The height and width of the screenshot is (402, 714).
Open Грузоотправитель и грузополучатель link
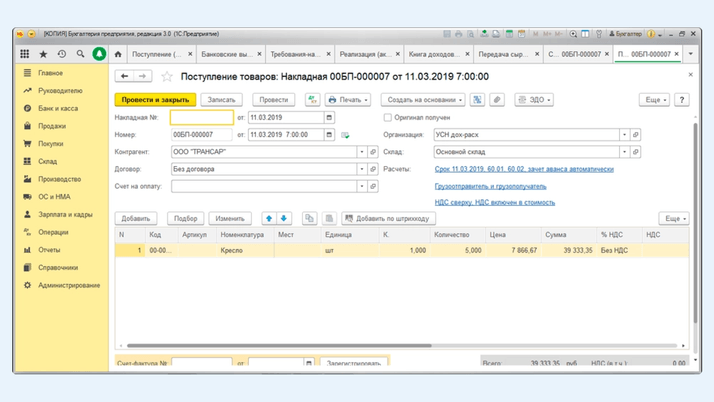(x=490, y=186)
